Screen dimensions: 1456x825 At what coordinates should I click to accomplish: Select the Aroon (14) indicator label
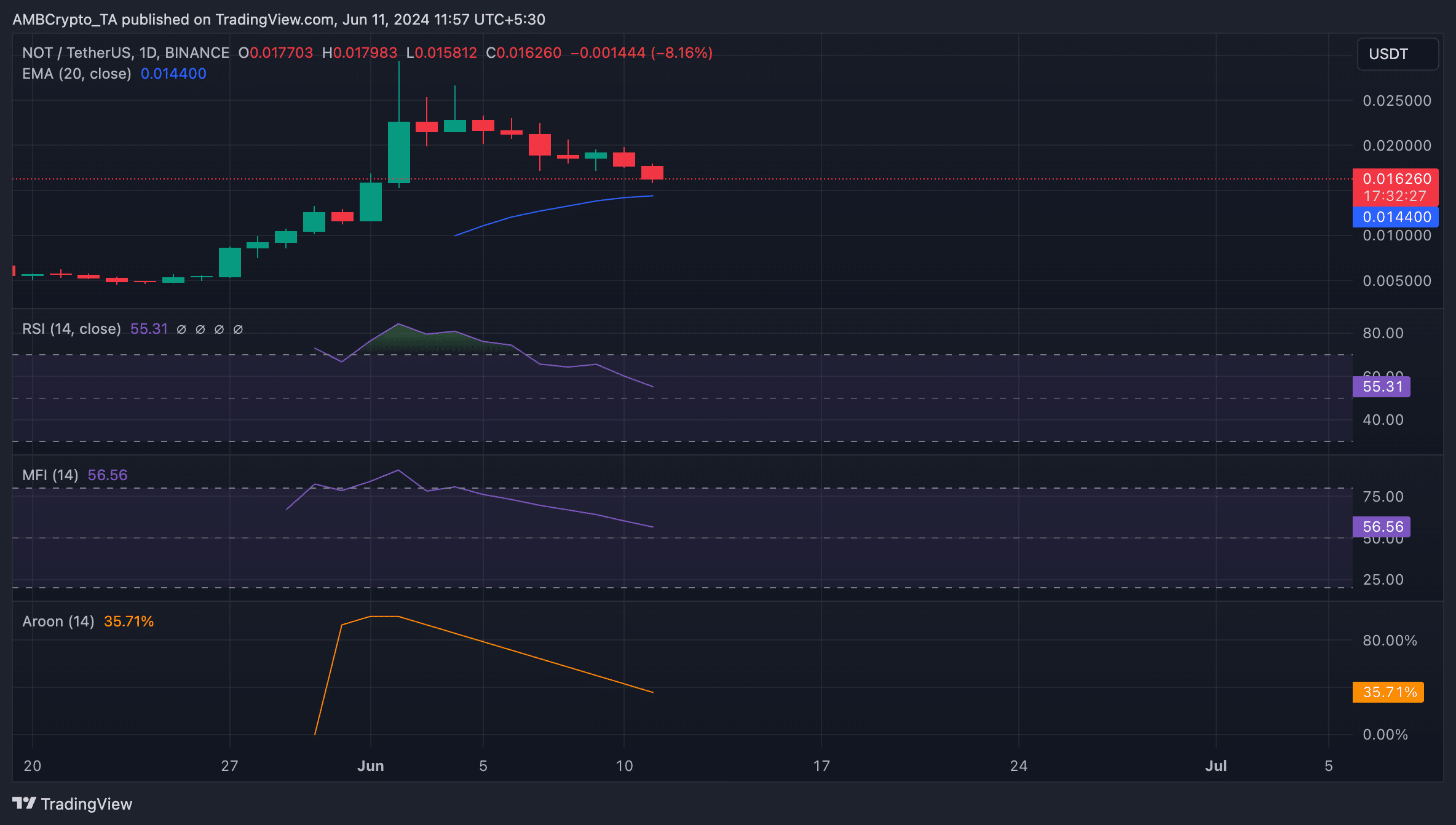click(58, 622)
